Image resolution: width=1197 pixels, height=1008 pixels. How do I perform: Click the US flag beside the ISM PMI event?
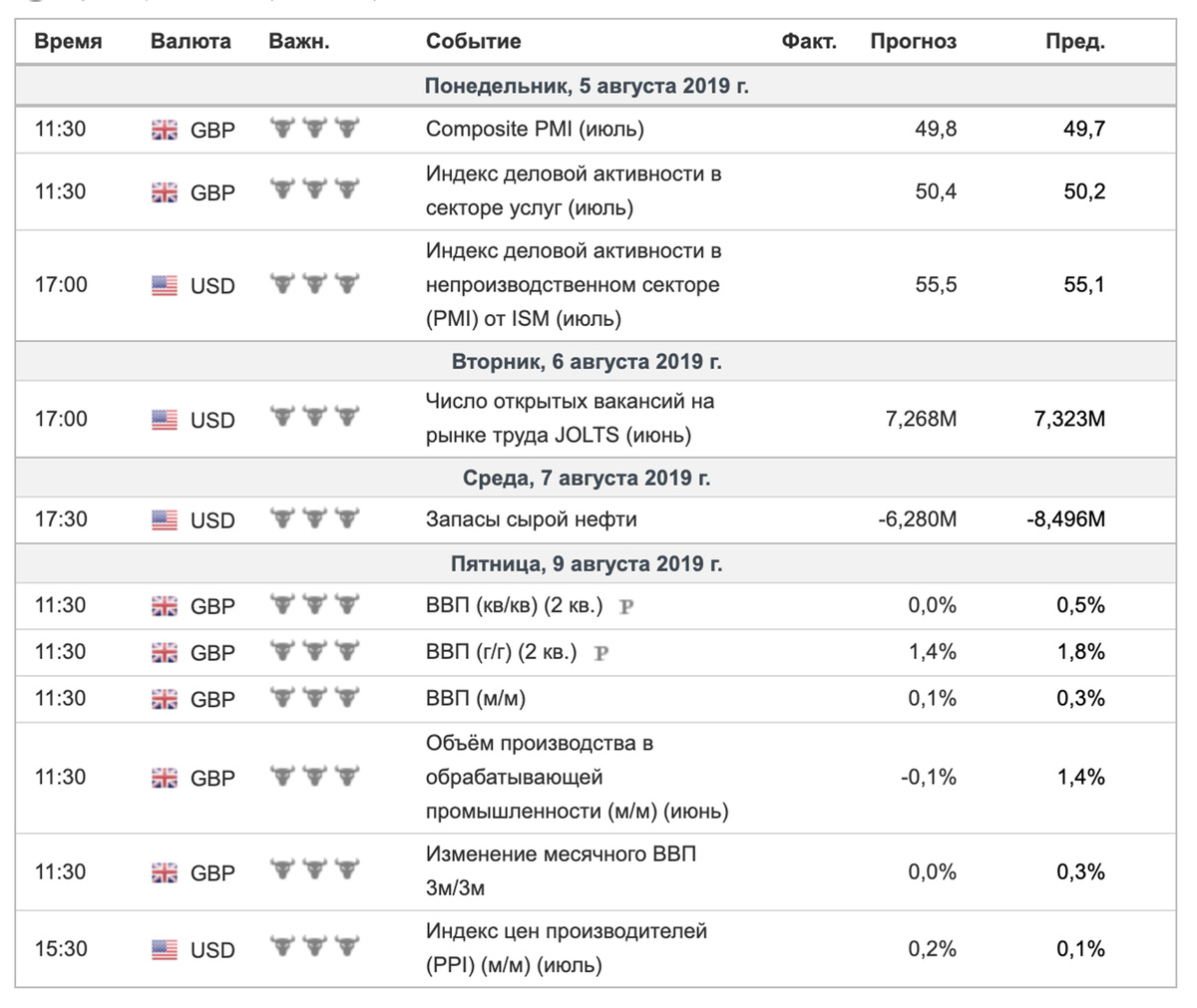click(165, 286)
